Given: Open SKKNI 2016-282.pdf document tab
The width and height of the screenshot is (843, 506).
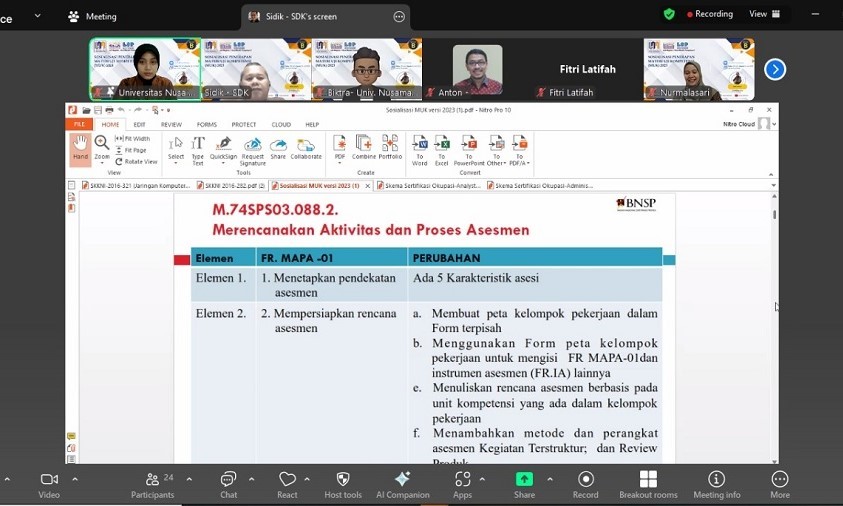Looking at the screenshot, I should pos(231,186).
